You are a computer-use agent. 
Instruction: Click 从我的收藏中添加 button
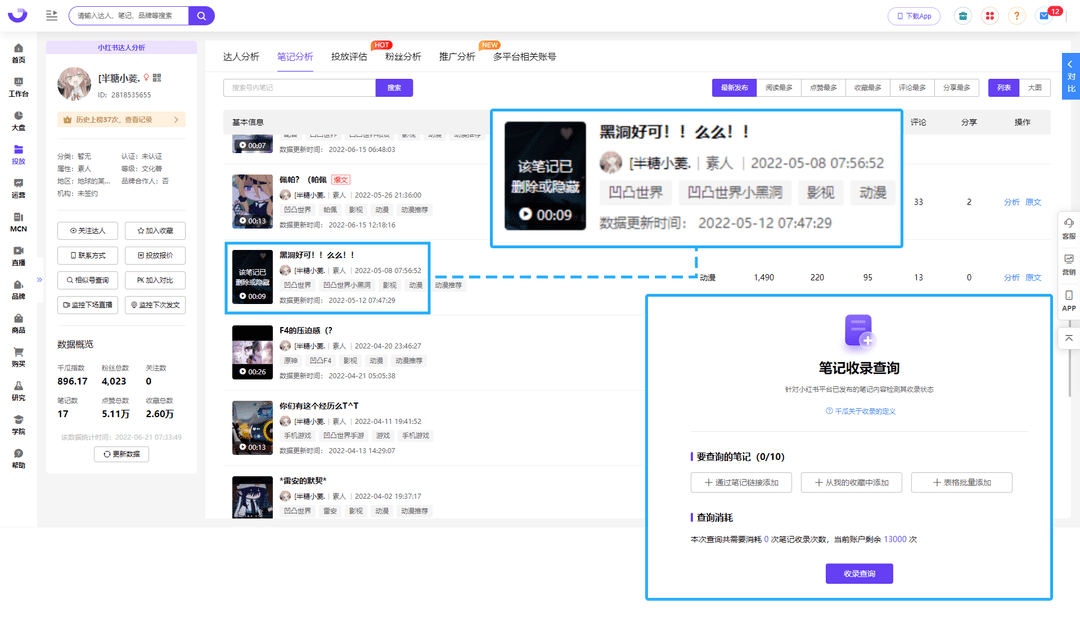pyautogui.click(x=851, y=483)
